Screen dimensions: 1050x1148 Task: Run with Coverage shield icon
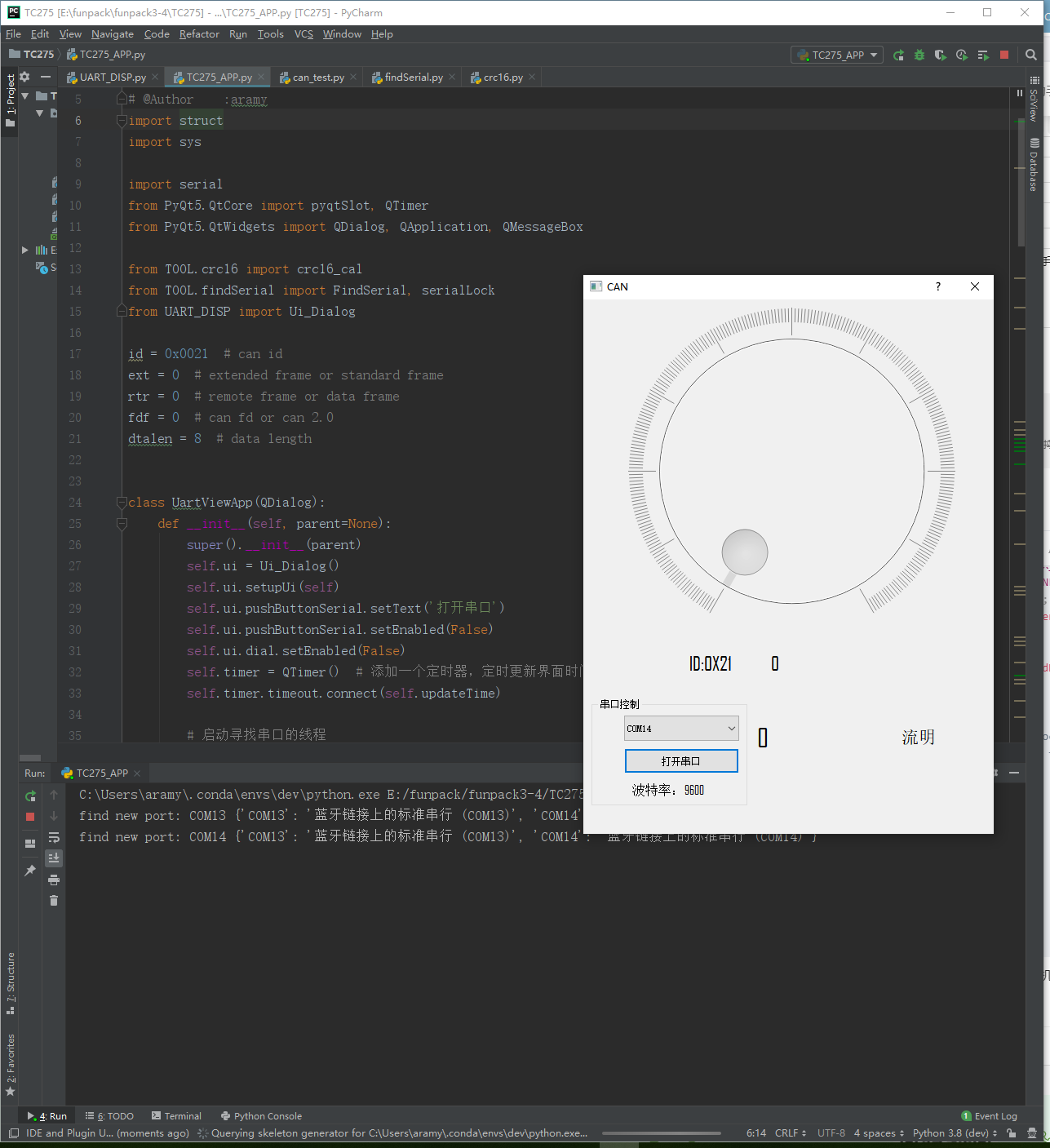click(x=941, y=55)
